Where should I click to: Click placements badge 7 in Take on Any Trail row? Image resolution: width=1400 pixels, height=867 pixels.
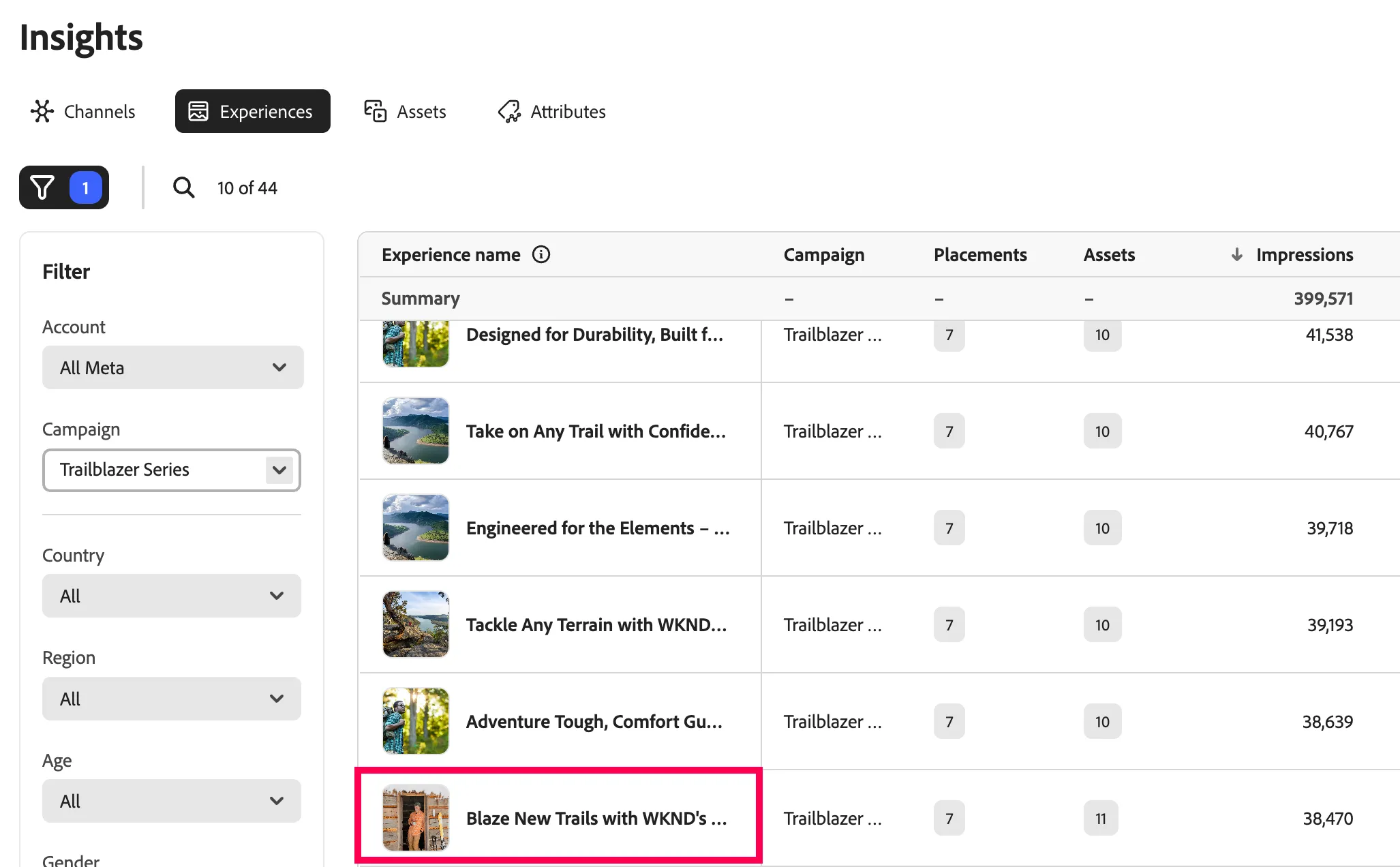pos(949,431)
